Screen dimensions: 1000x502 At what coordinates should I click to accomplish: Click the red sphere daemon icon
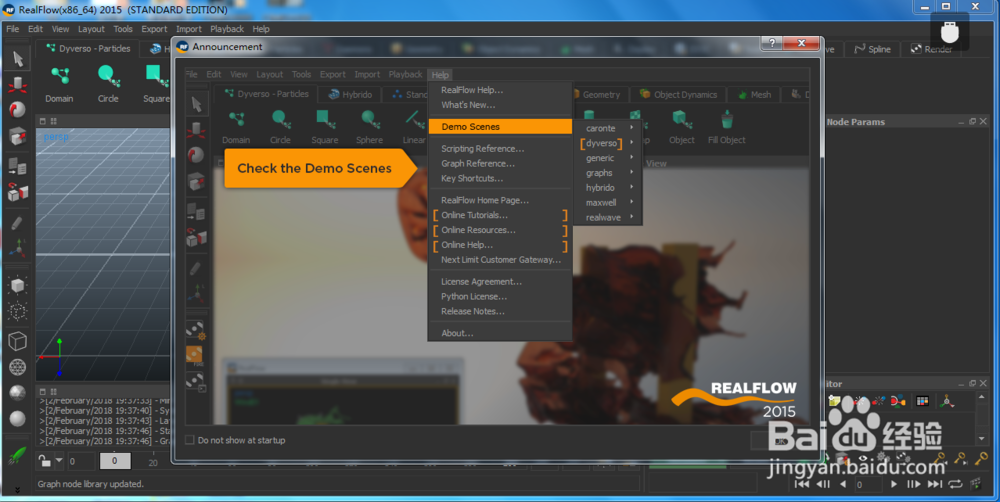pos(18,110)
